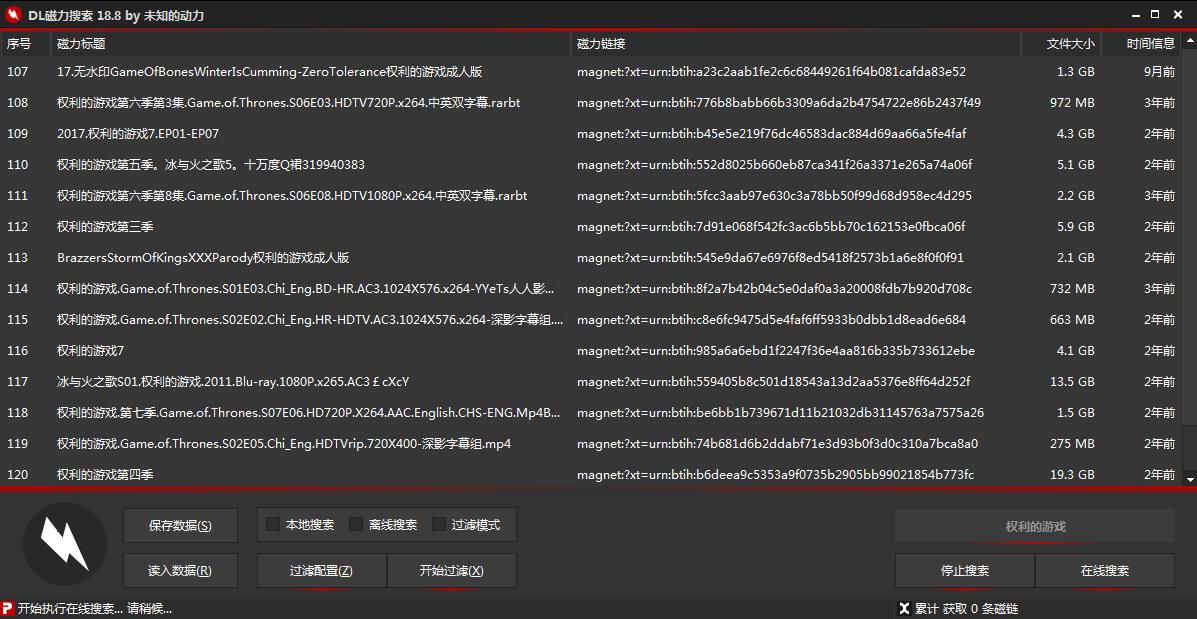Select row 108 S06E03 HDTV720P title
The image size is (1197, 619).
tap(289, 102)
